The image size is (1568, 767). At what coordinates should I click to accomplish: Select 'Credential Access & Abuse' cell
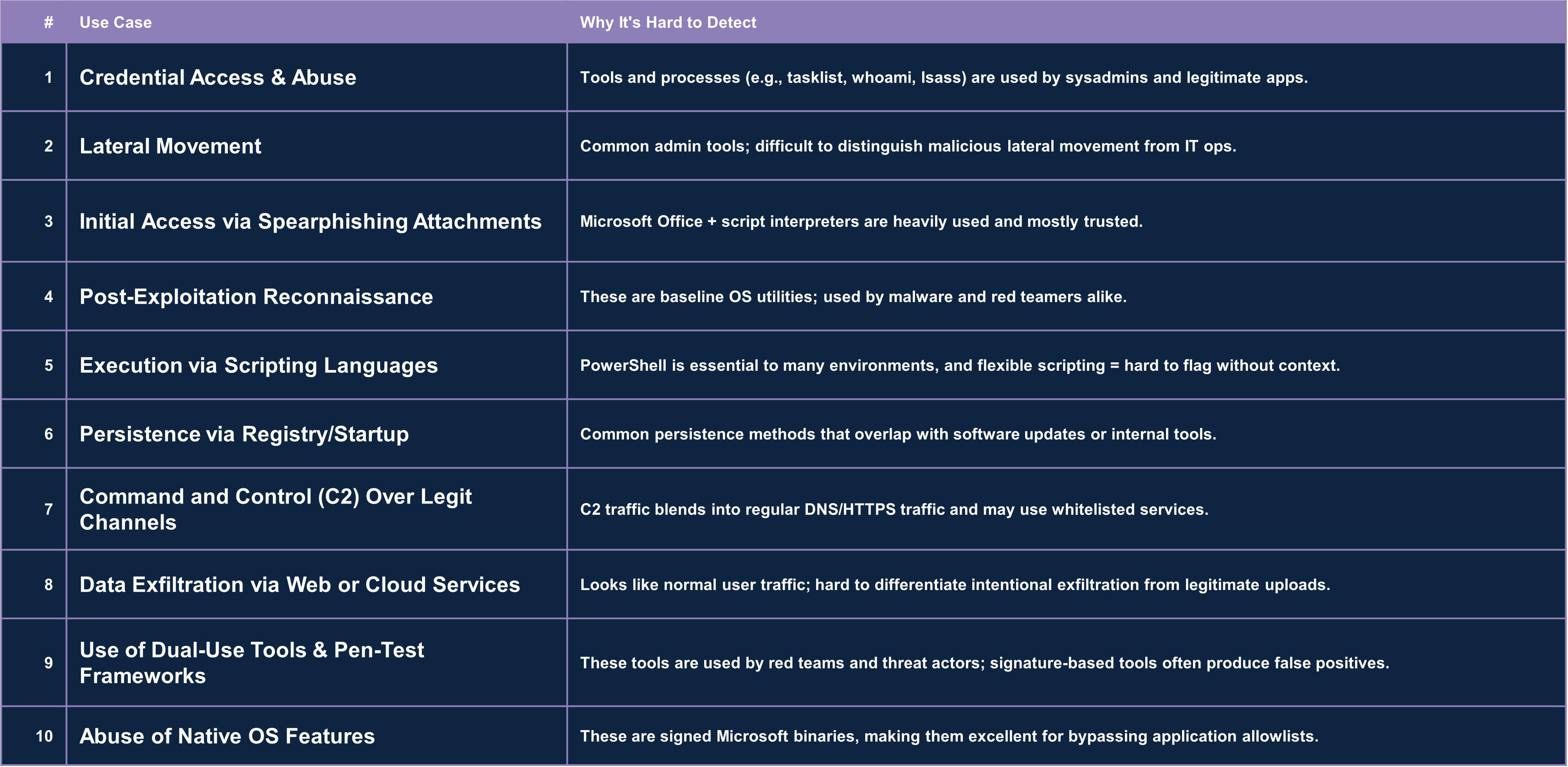(218, 77)
